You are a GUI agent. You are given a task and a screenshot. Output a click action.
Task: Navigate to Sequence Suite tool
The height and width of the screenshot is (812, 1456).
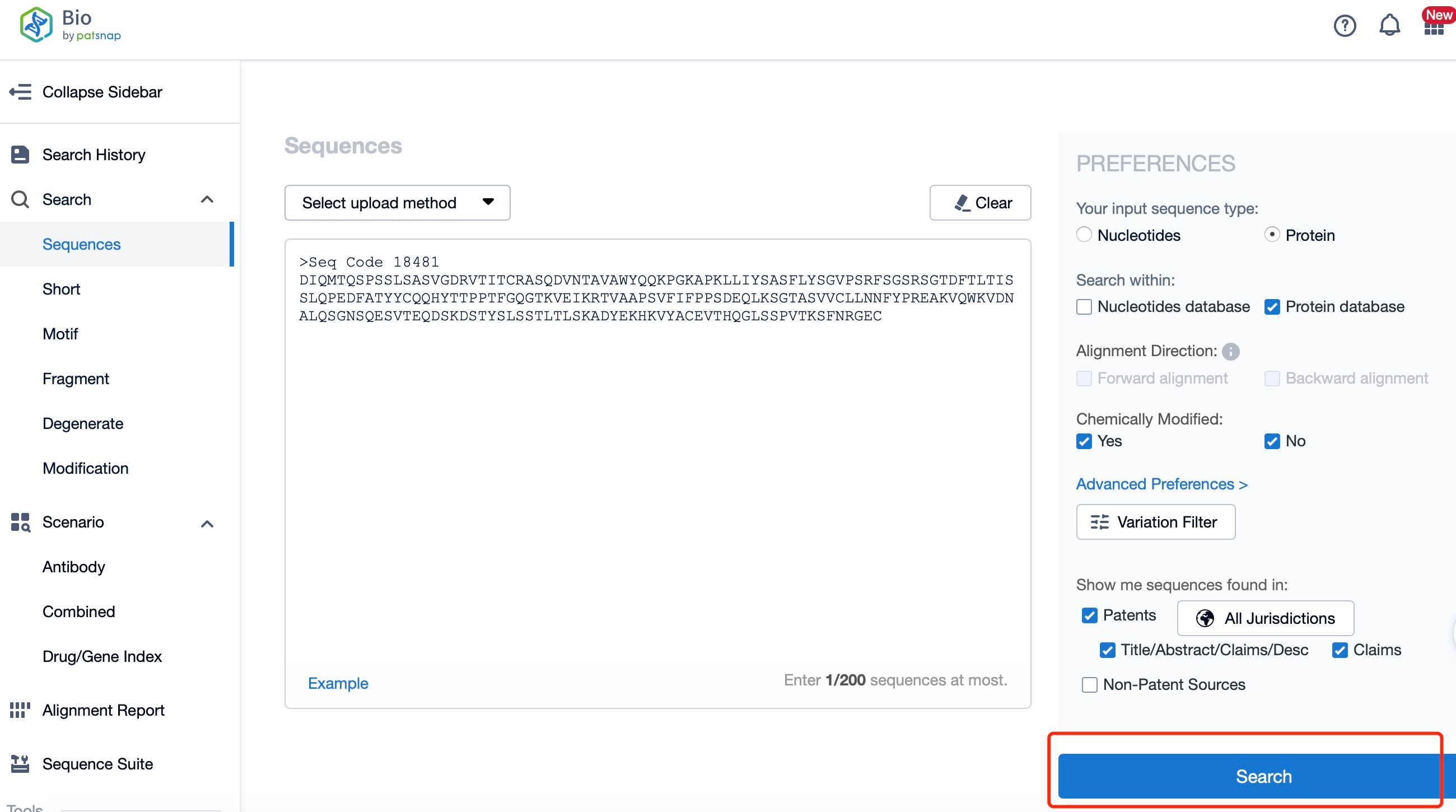click(x=97, y=764)
